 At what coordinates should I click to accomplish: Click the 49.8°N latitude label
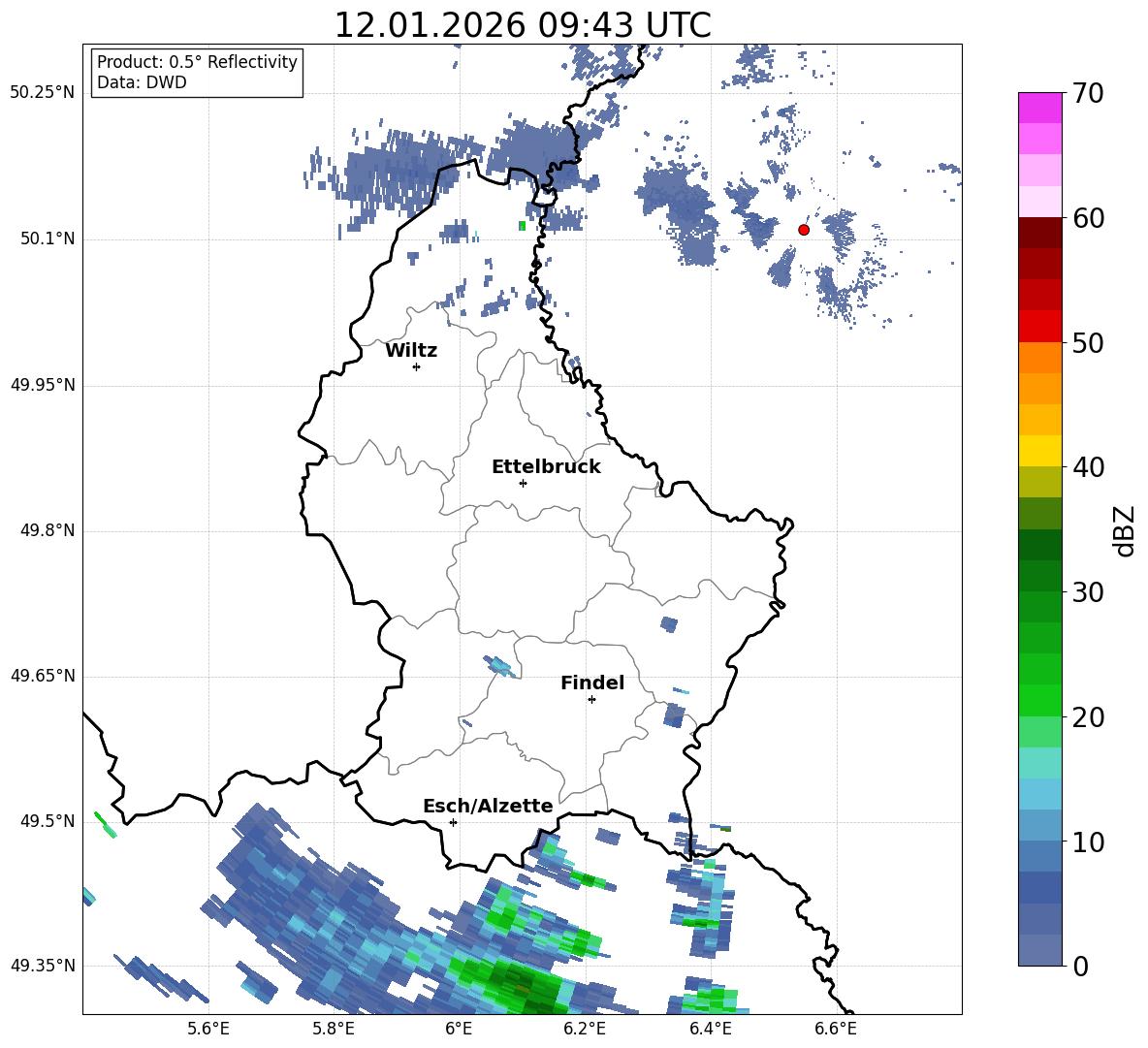point(48,530)
